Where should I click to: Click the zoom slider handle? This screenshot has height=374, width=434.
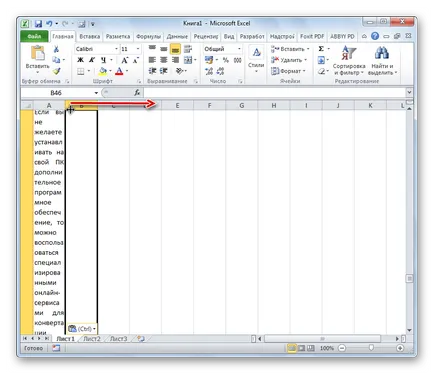(x=371, y=348)
